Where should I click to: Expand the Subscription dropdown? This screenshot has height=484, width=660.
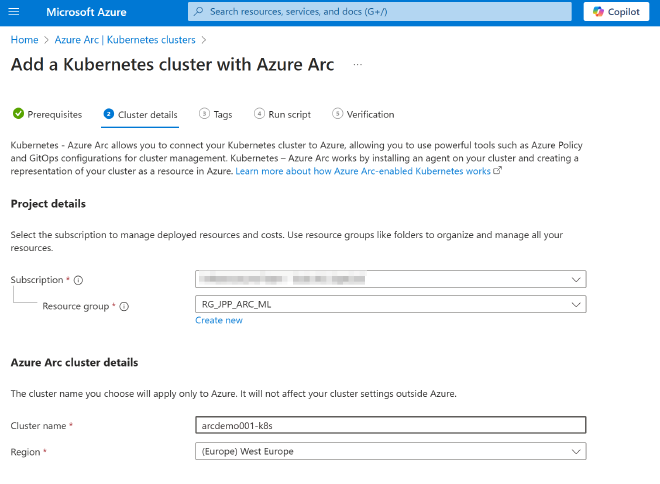pyautogui.click(x=391, y=279)
